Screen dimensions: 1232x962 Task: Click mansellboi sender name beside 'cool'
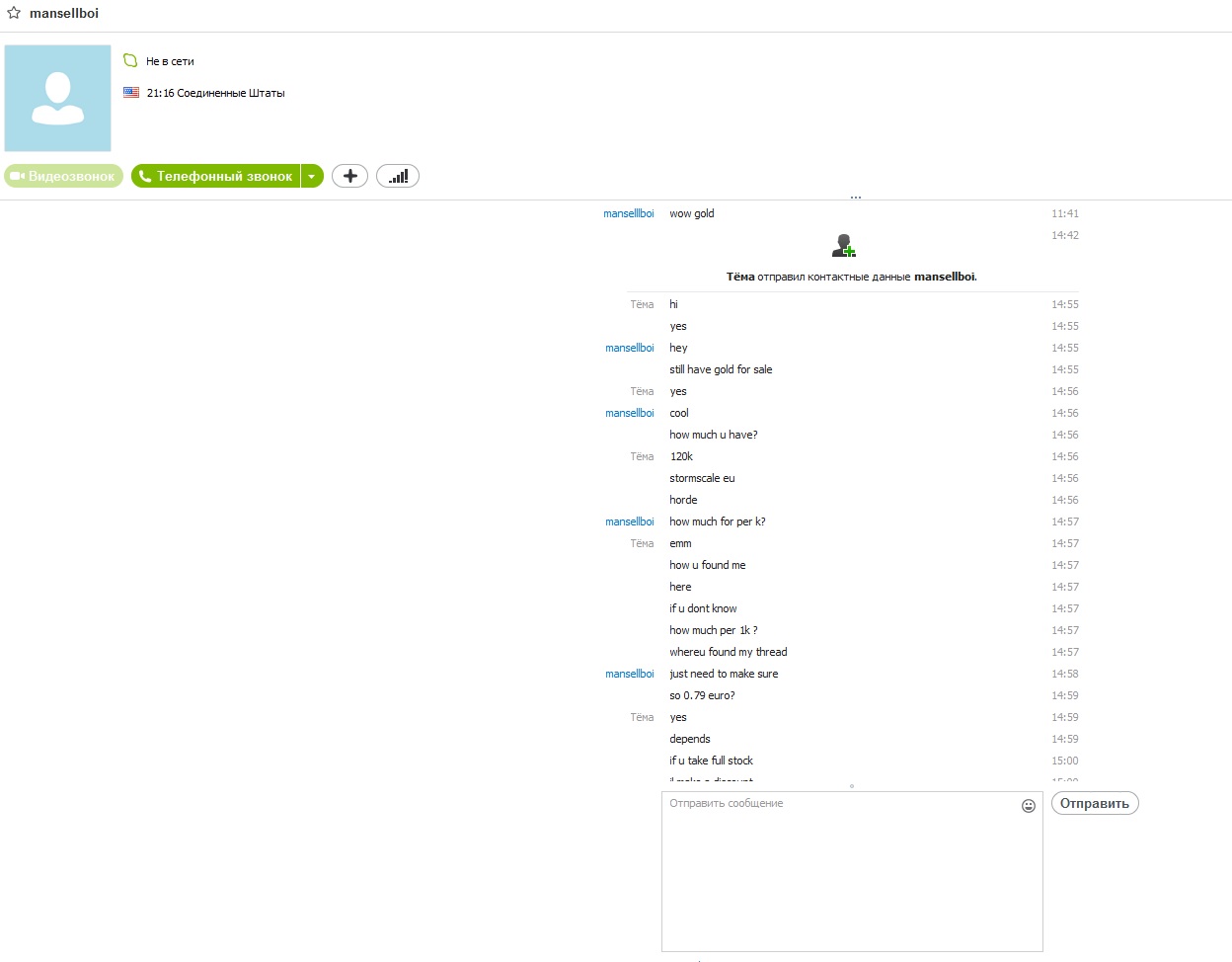tap(630, 413)
